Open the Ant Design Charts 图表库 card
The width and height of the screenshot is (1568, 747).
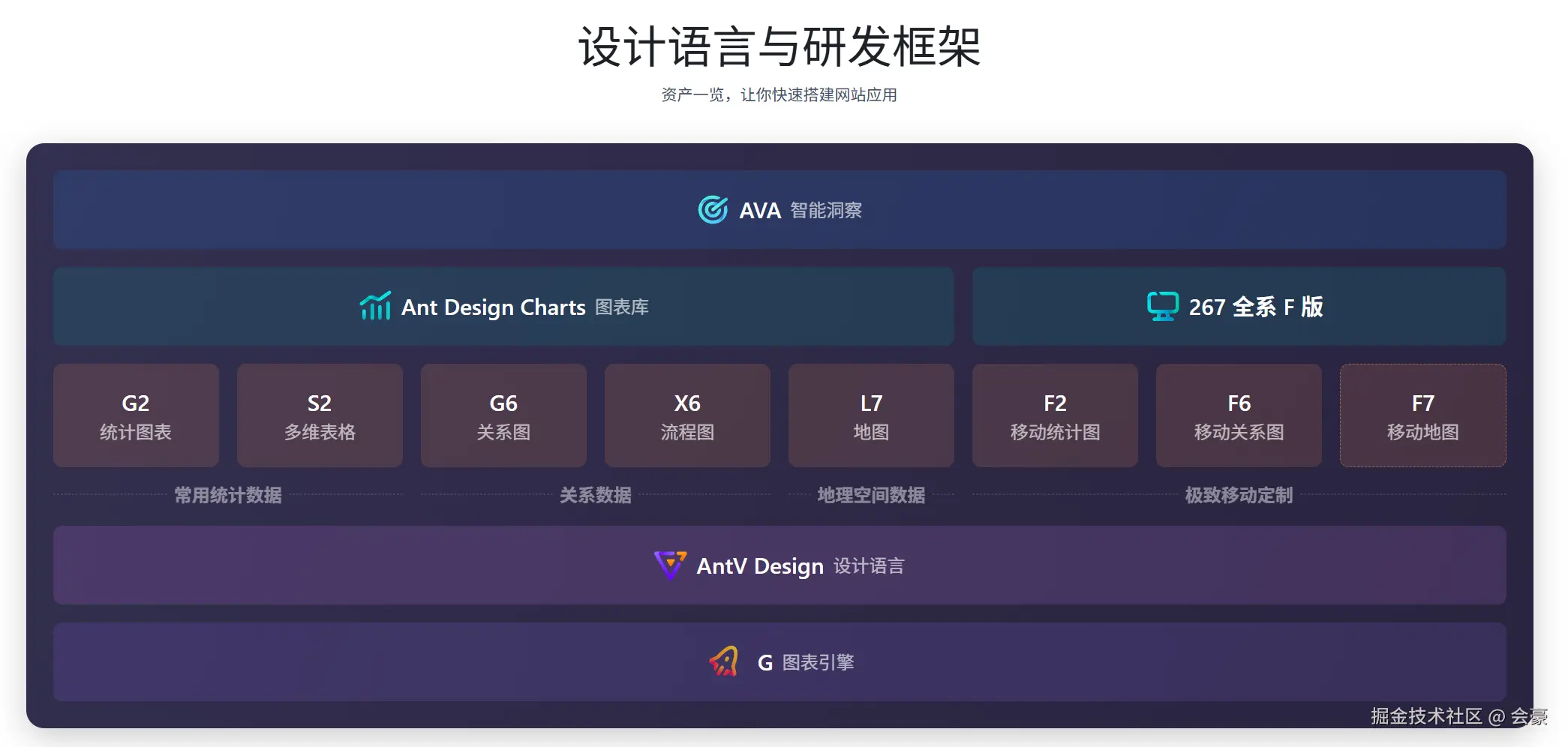pos(503,306)
